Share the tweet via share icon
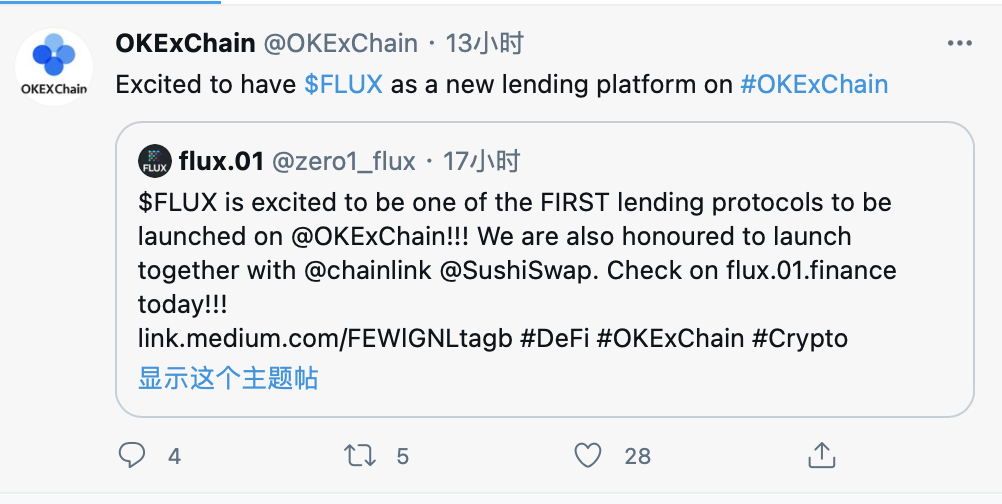This screenshot has width=1002, height=504. coord(821,455)
